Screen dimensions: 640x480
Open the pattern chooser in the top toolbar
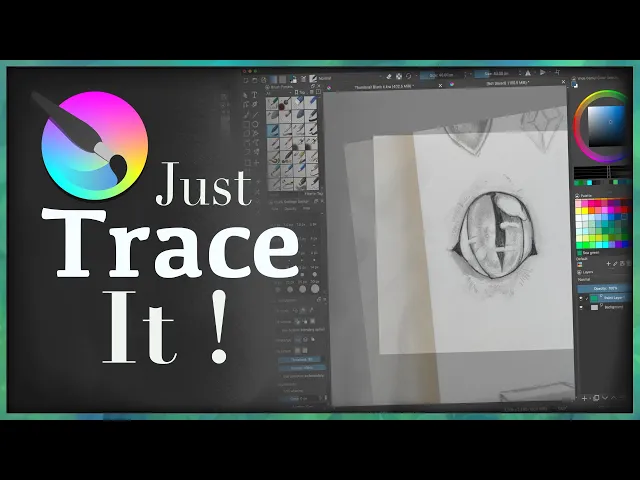[x=282, y=80]
